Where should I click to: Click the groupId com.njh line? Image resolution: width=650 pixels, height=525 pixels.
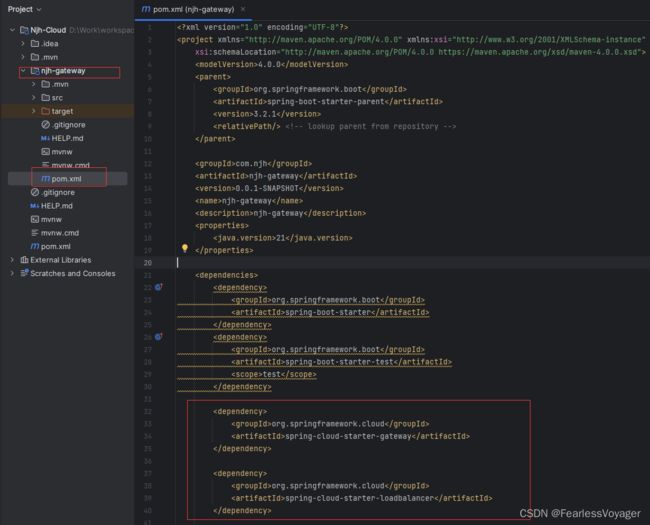click(253, 163)
